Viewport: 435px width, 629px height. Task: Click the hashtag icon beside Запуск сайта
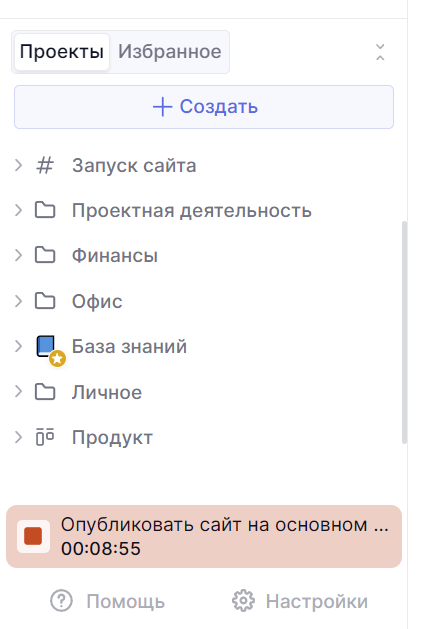45,165
